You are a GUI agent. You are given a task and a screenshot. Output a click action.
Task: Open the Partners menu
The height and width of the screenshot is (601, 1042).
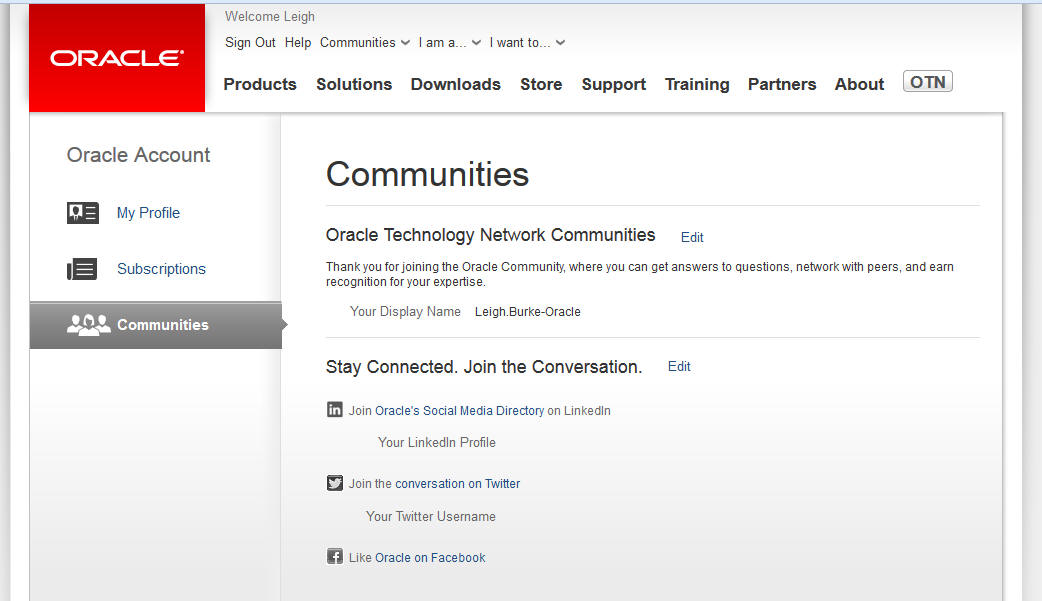[782, 84]
